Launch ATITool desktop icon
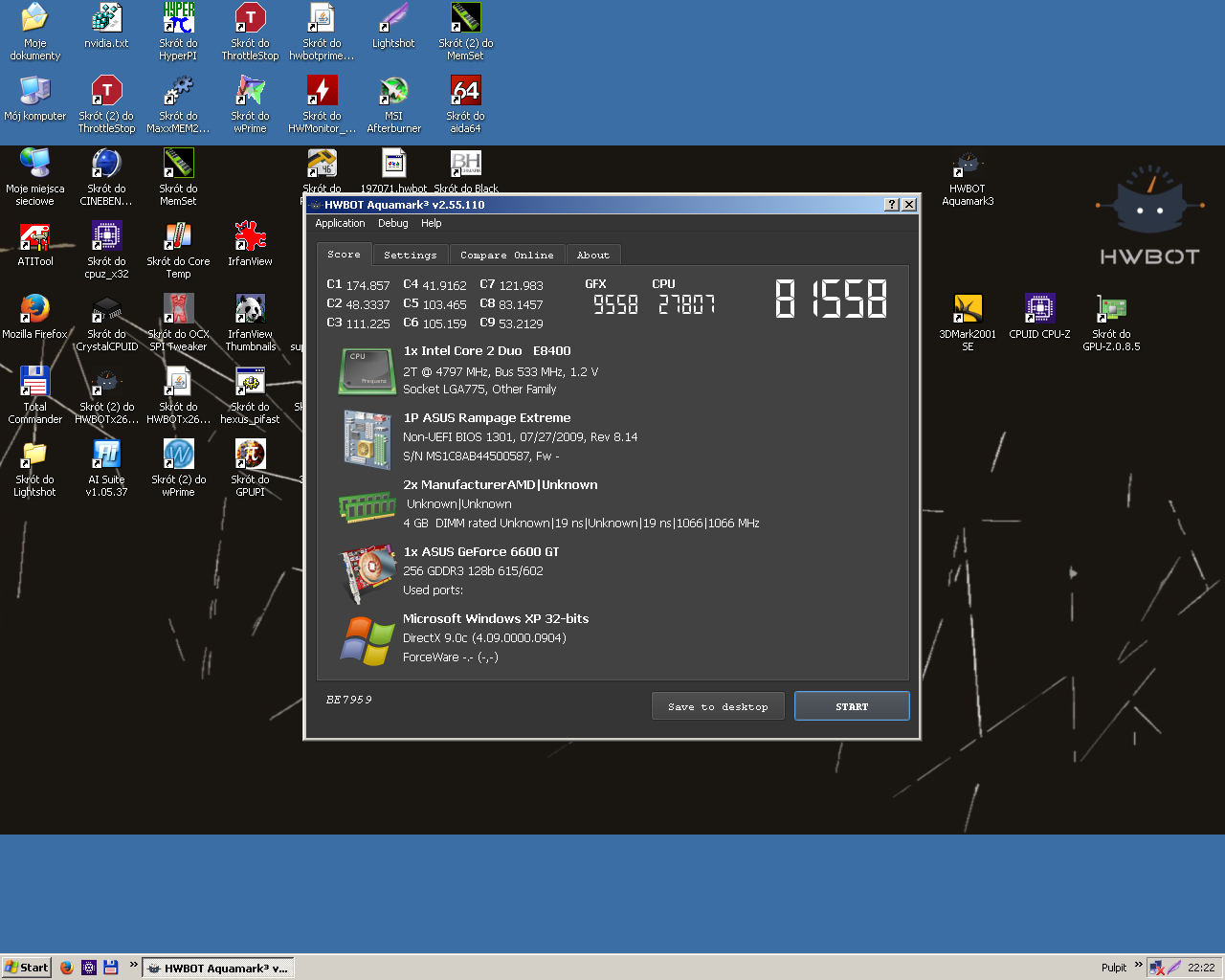The image size is (1225, 980). click(x=35, y=244)
